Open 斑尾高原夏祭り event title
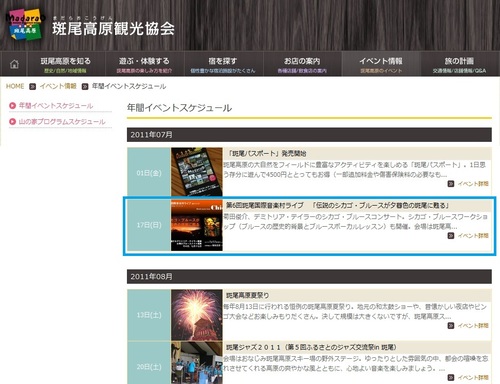Screen dimensions: 500x384 coord(248,295)
